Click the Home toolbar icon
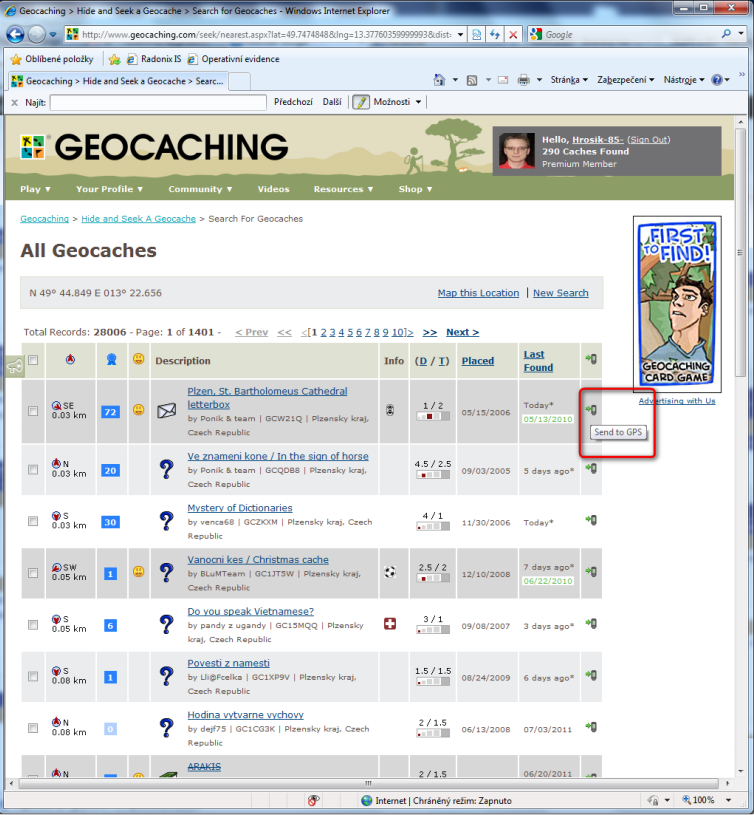Viewport: 754px width, 815px height. pos(440,80)
